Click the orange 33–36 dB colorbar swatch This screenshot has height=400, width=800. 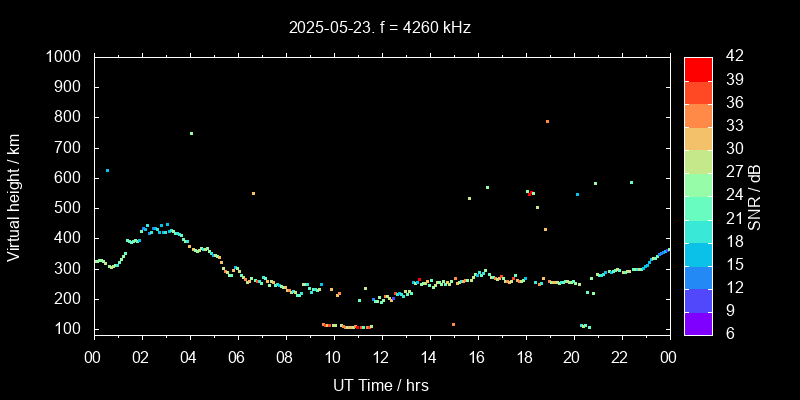click(698, 115)
